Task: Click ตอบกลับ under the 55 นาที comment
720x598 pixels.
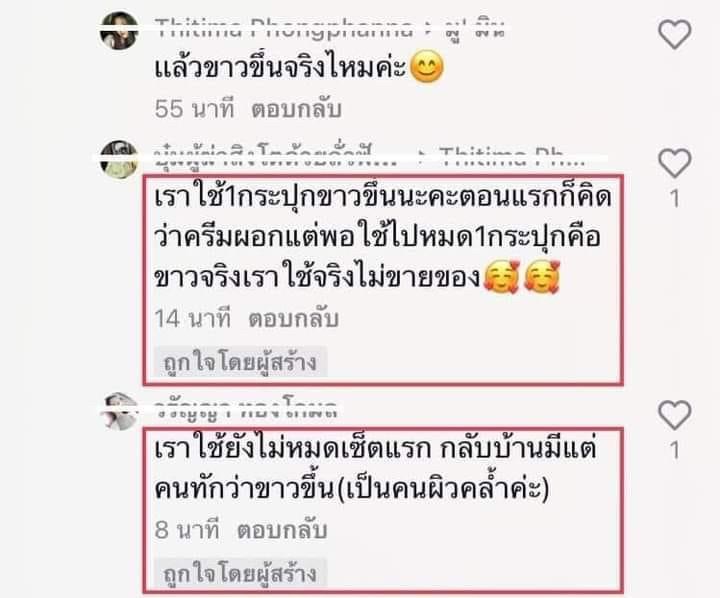Action: 296,109
